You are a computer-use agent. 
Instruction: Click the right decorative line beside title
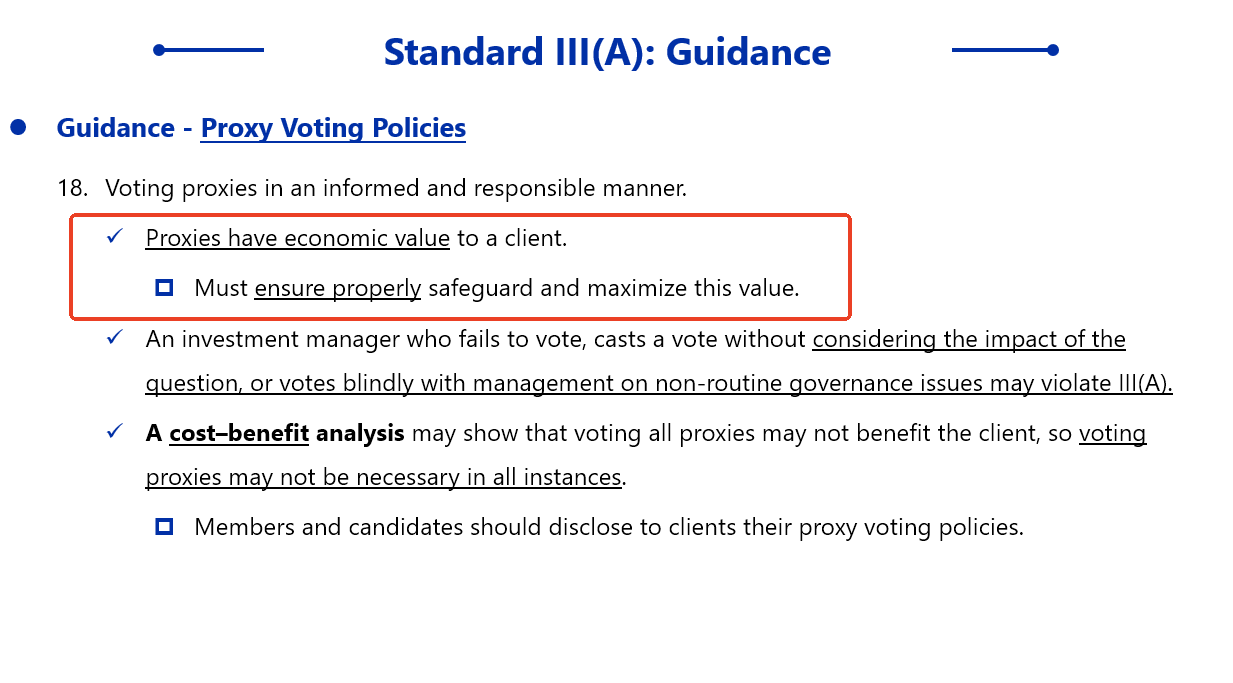1004,50
